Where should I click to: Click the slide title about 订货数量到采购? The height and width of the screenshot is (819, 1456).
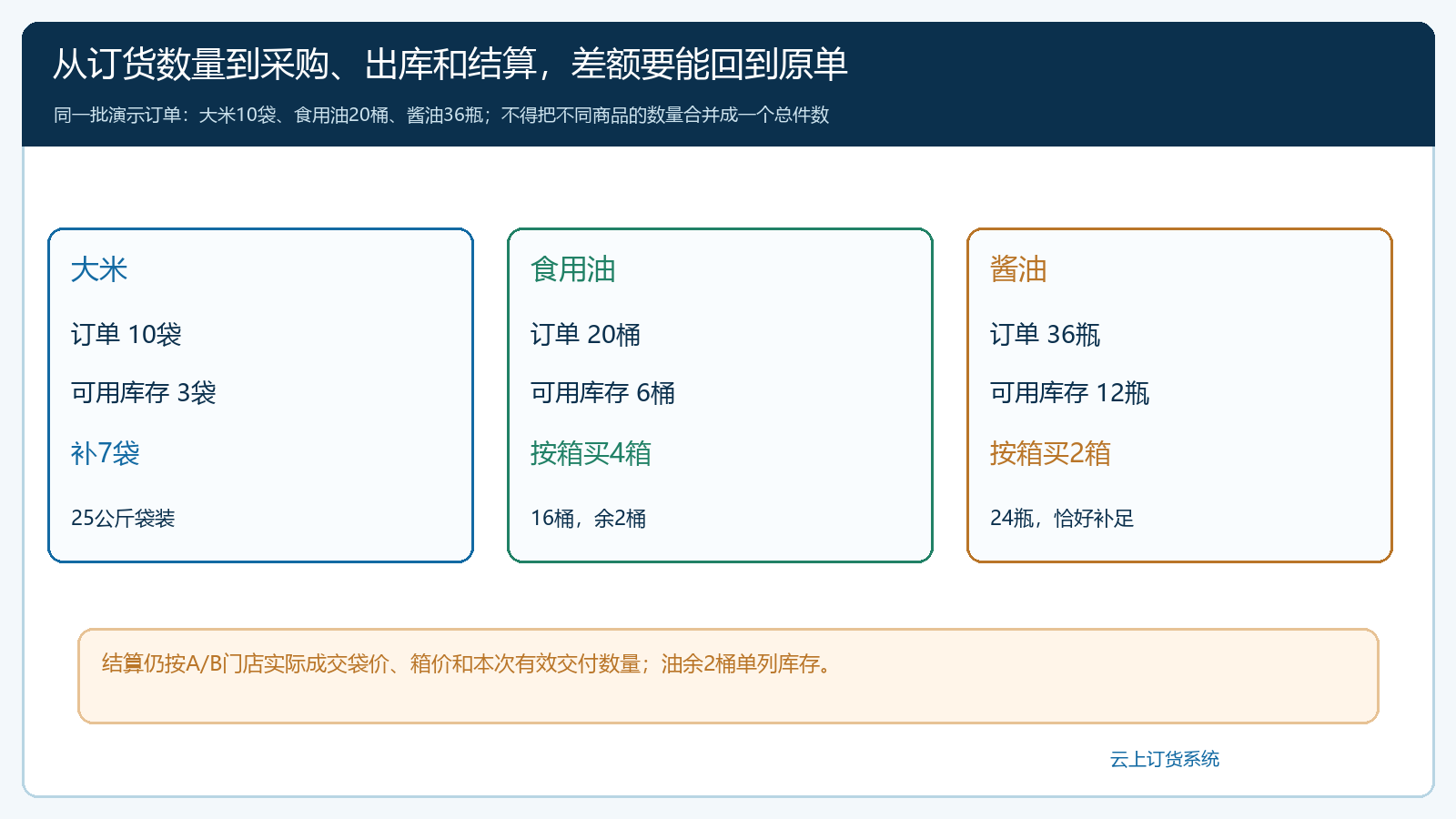click(x=450, y=65)
